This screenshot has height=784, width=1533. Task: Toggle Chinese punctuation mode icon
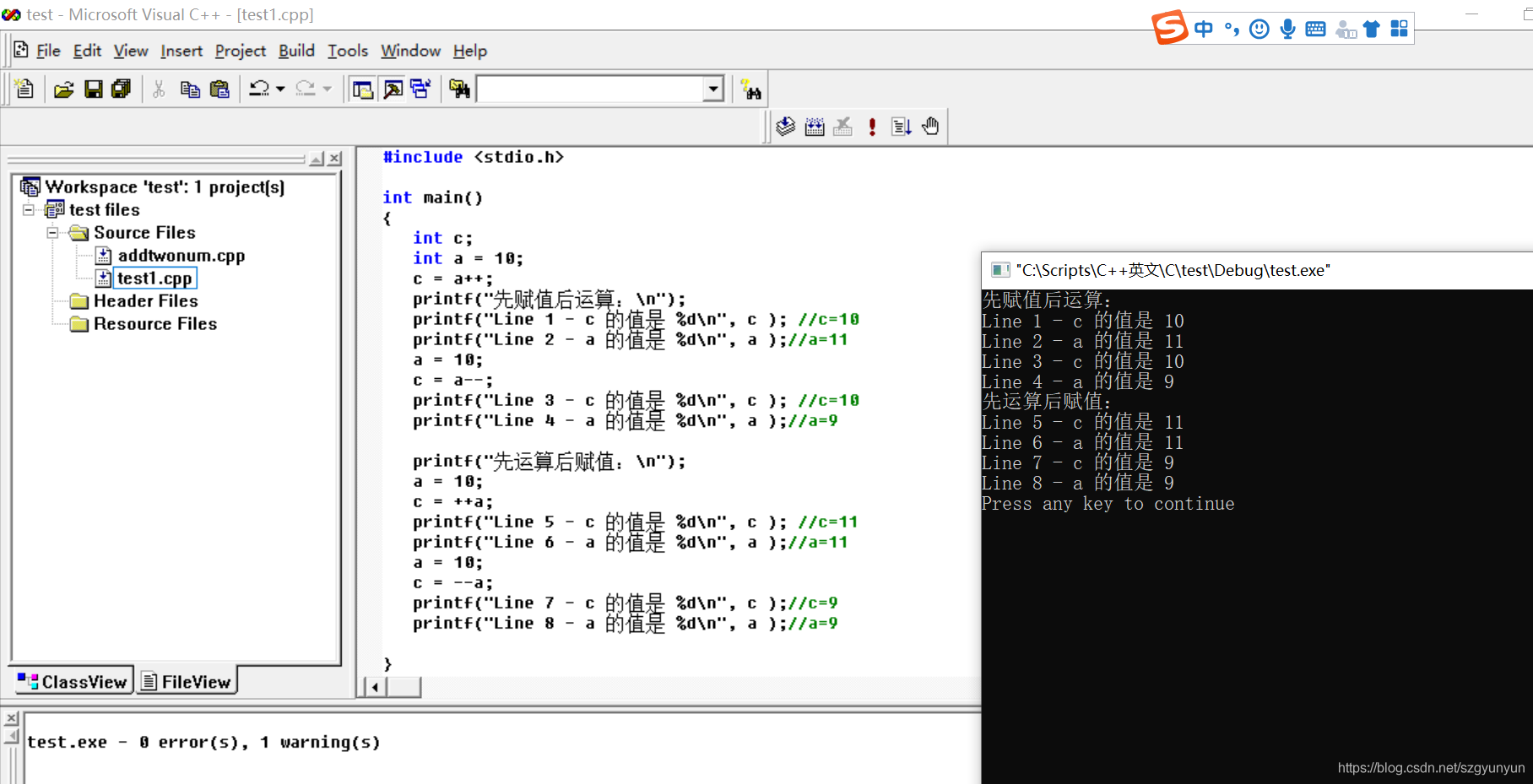click(x=1232, y=30)
